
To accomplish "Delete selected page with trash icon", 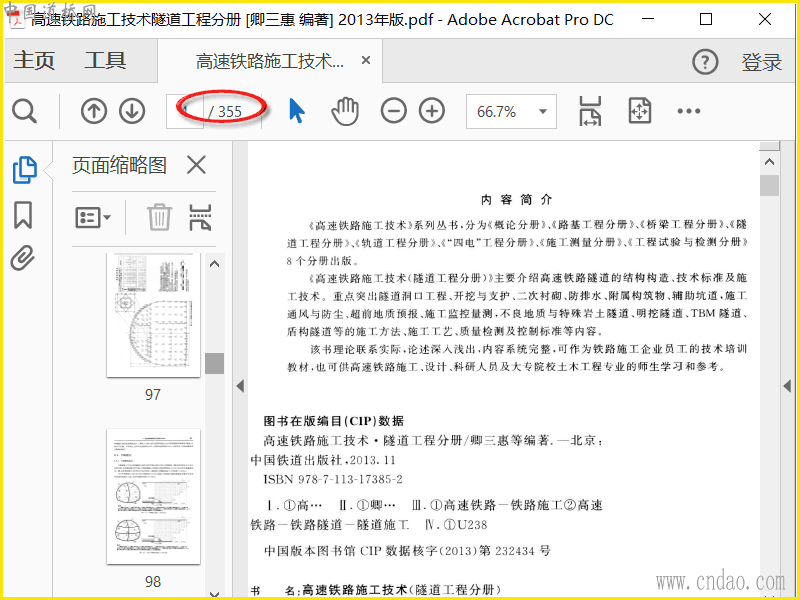I will click(x=159, y=217).
